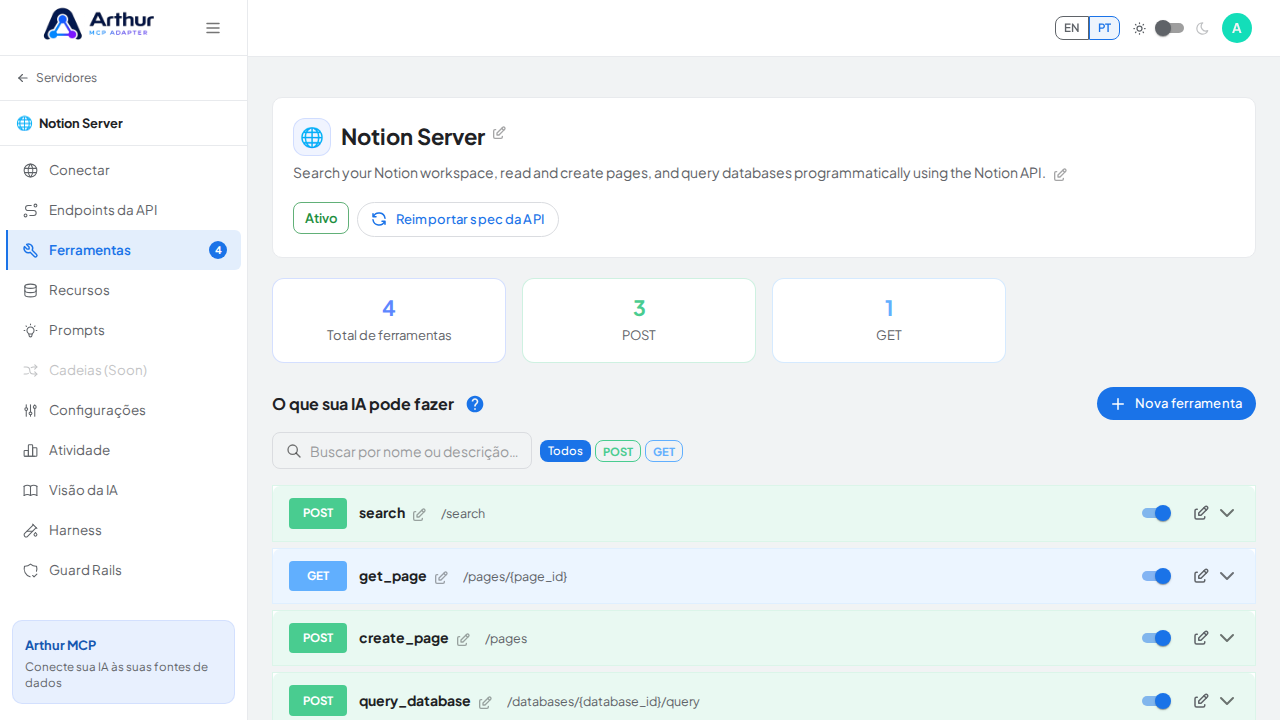Expand the query_database tool details chevron
Viewport: 1280px width, 720px height.
click(1227, 701)
